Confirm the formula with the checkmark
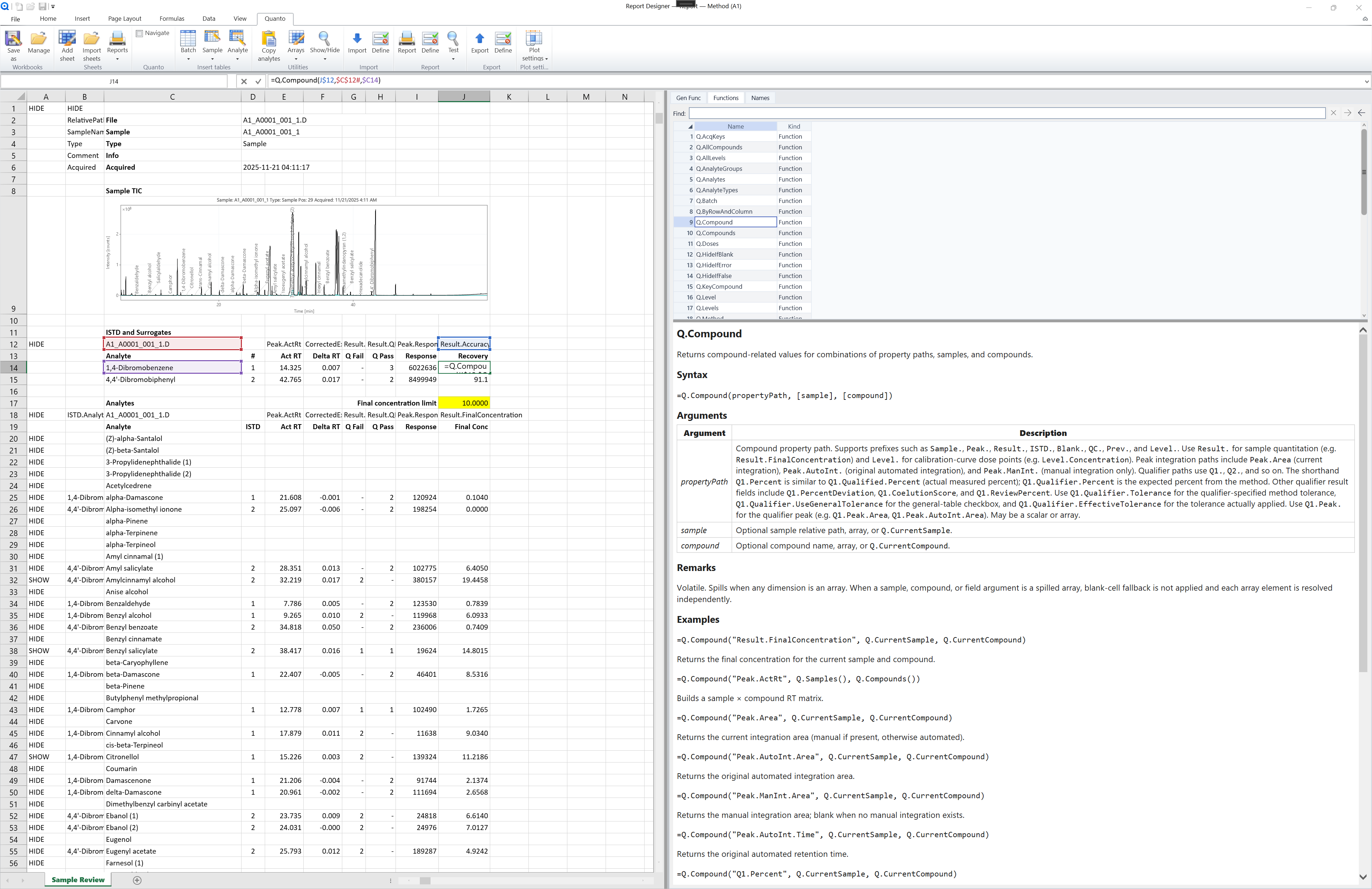The height and width of the screenshot is (889, 1372). [x=258, y=81]
